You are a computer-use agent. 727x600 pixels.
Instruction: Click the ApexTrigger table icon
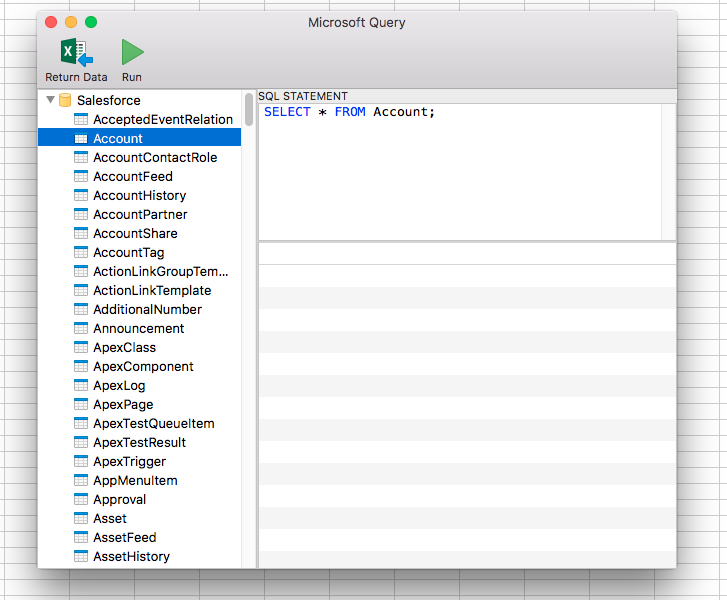pyautogui.click(x=81, y=461)
